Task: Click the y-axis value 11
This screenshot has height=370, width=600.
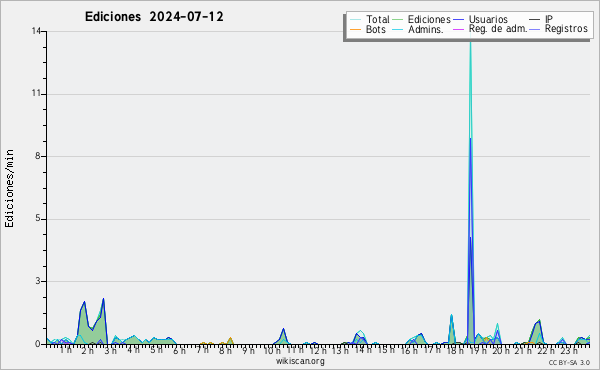Action: 36,93
